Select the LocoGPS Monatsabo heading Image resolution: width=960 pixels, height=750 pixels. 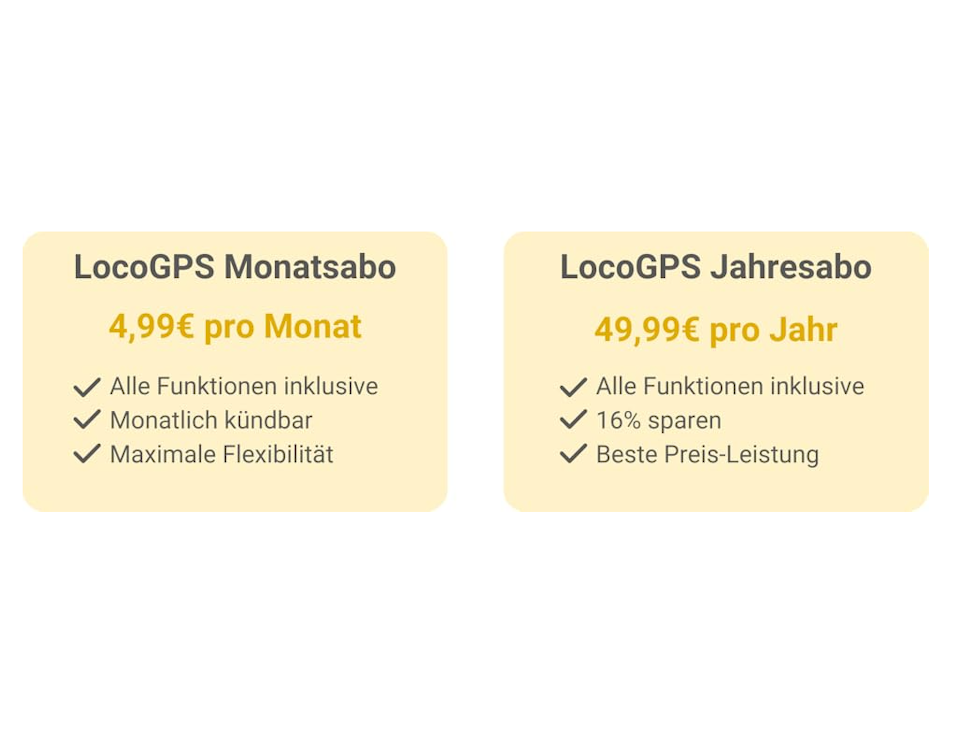235,267
